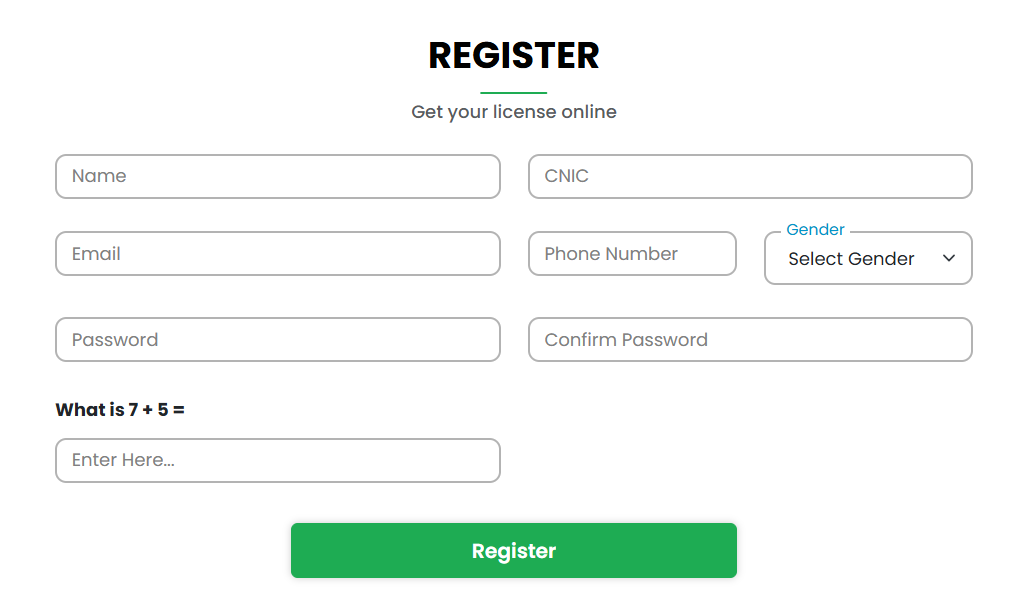Click the What is 7 + 5 question label
The image size is (1014, 600).
(x=120, y=410)
